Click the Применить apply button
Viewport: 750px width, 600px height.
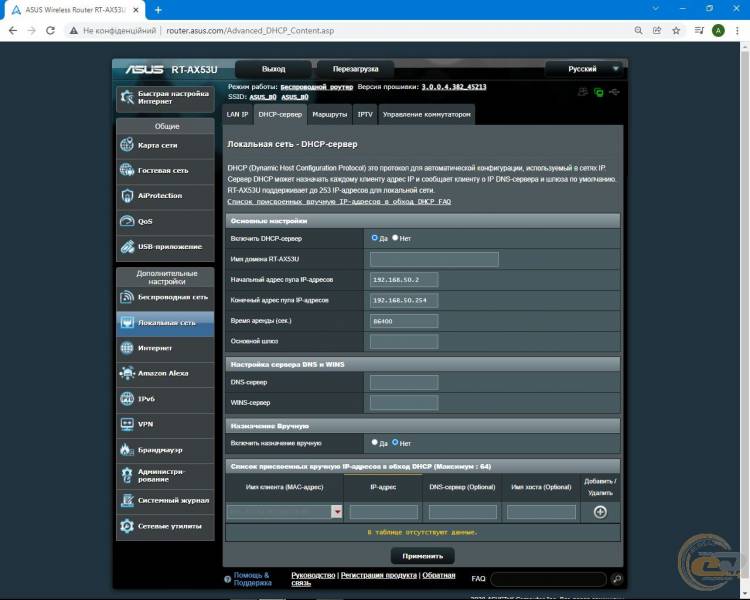[x=422, y=556]
